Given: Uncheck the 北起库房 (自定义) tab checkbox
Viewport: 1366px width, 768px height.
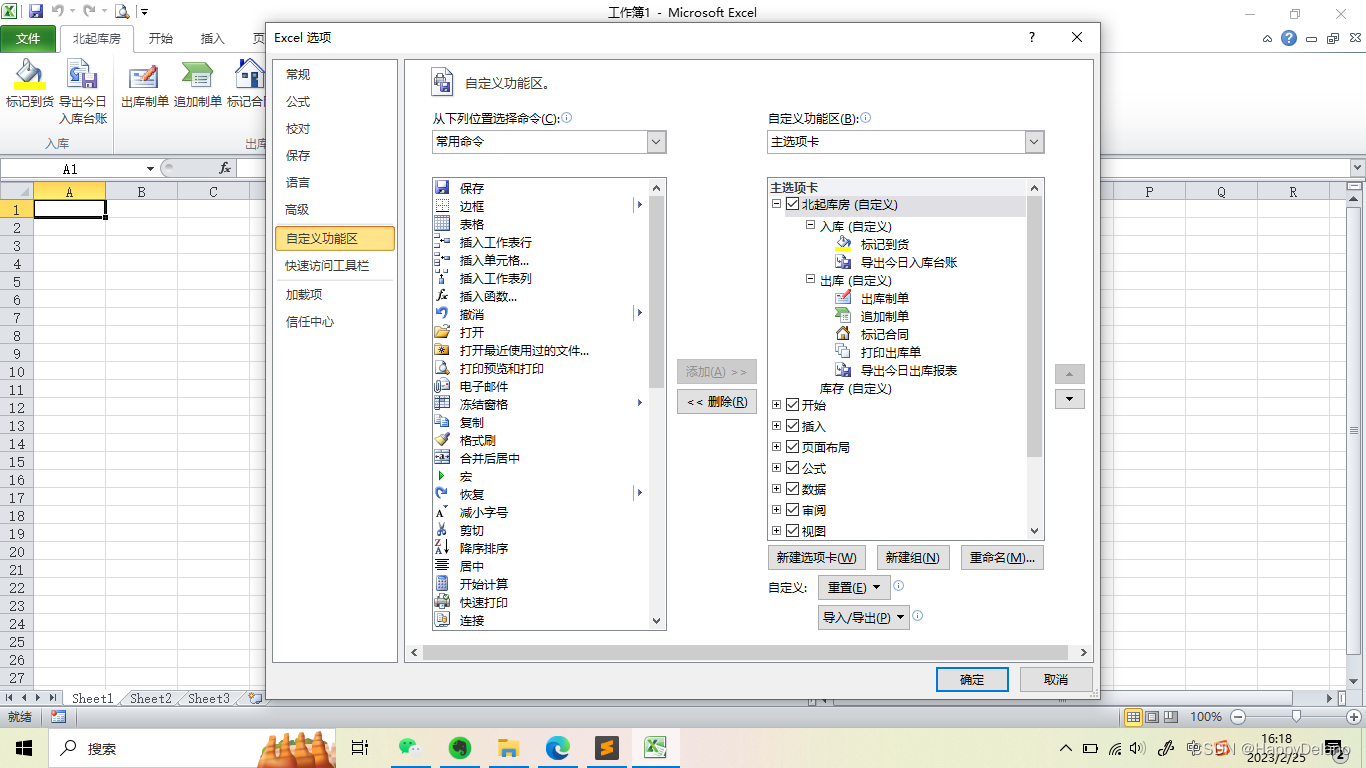Looking at the screenshot, I should coord(793,204).
